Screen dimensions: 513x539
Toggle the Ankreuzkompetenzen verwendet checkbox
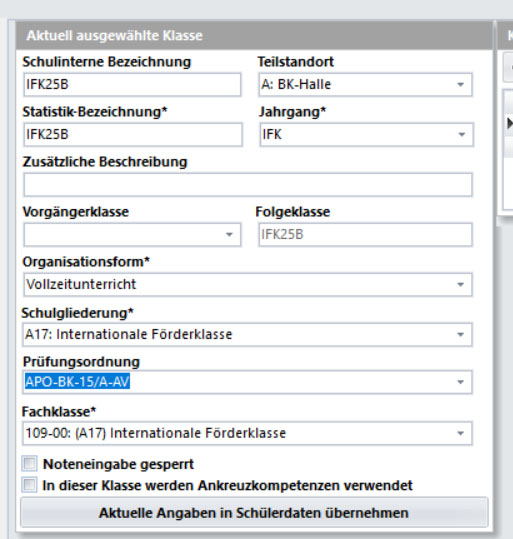tap(29, 485)
